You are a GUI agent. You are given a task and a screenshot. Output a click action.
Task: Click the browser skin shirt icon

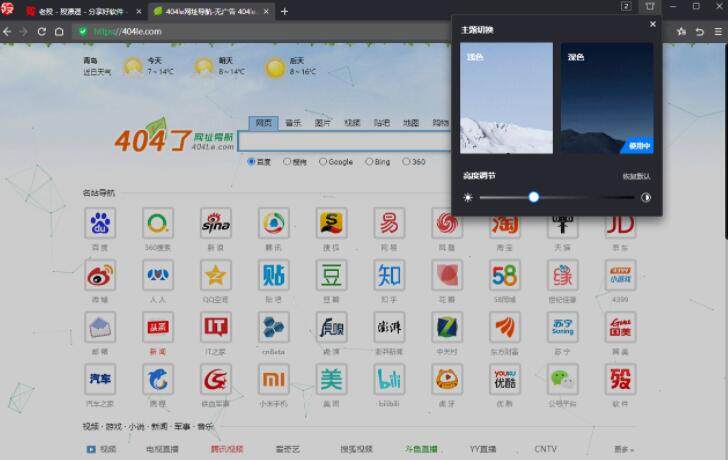point(650,6)
